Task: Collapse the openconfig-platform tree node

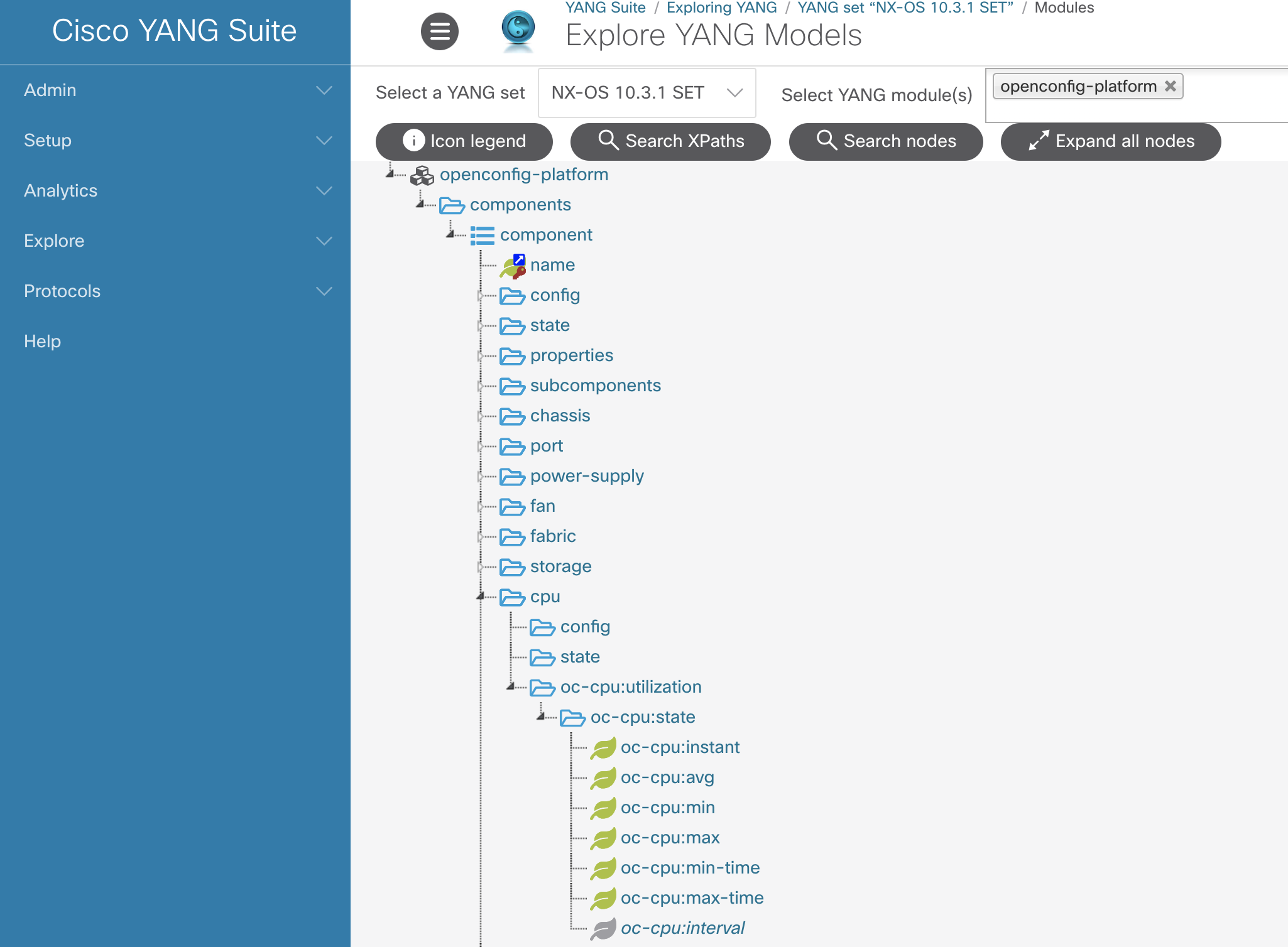Action: [x=390, y=173]
